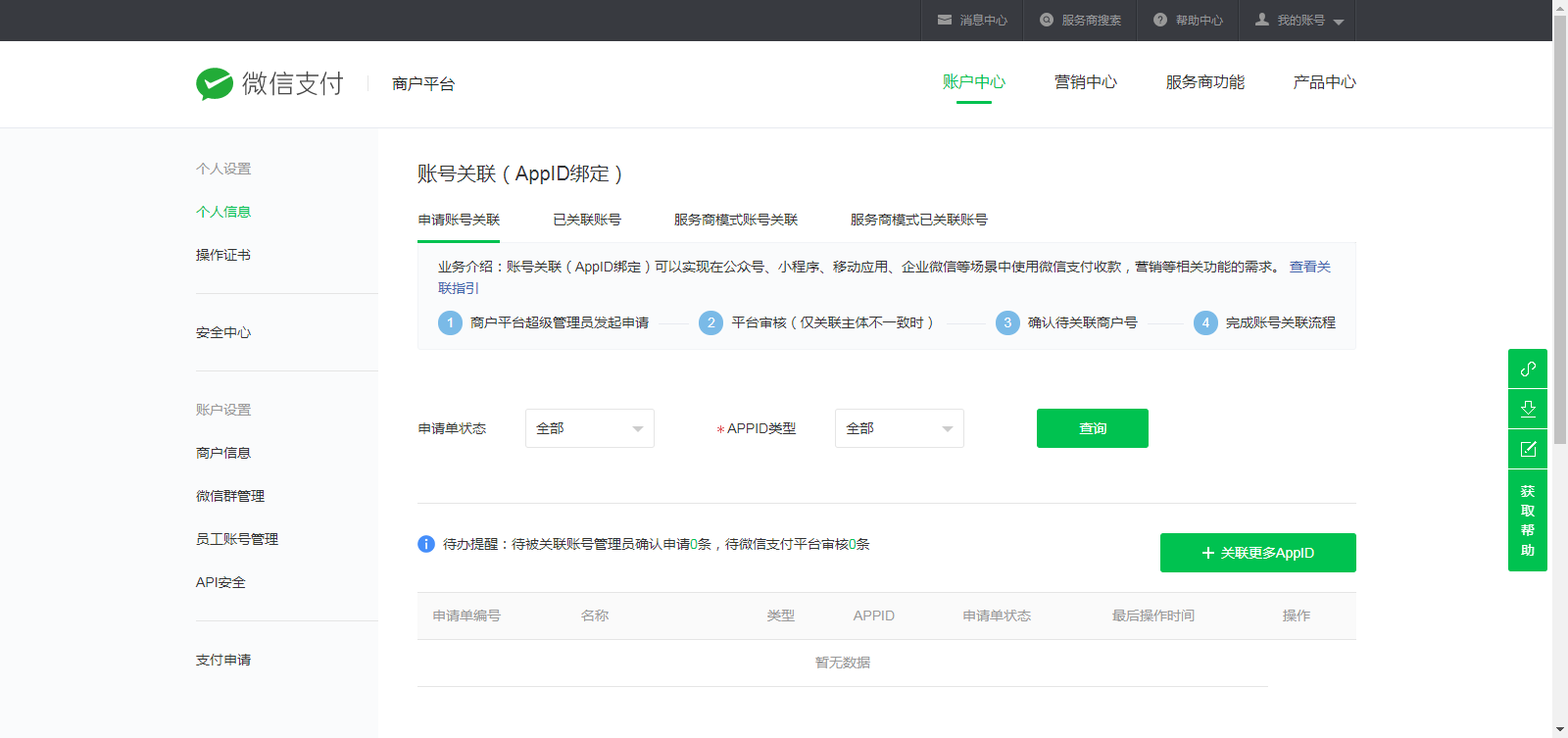Click the green 查询 button
Image resolution: width=1568 pixels, height=738 pixels.
[x=1093, y=428]
